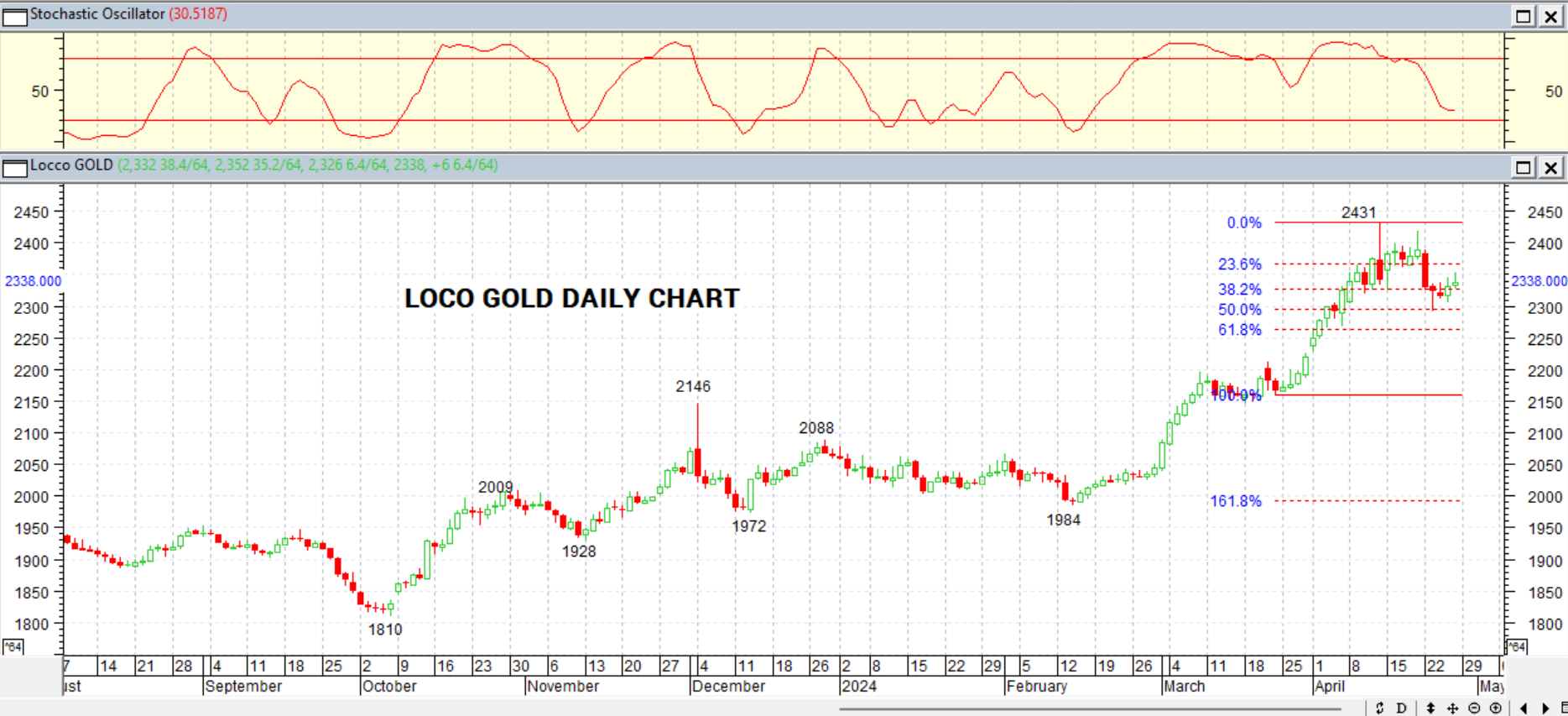The width and height of the screenshot is (1568, 716).
Task: Open the Locco GOLD pane menu icon
Action: [x=14, y=167]
